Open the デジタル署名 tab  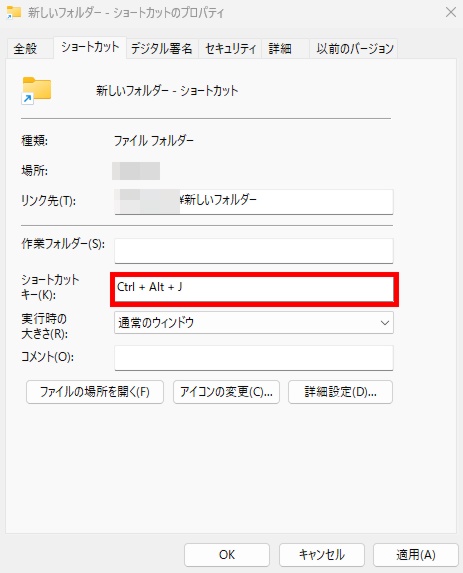(162, 48)
